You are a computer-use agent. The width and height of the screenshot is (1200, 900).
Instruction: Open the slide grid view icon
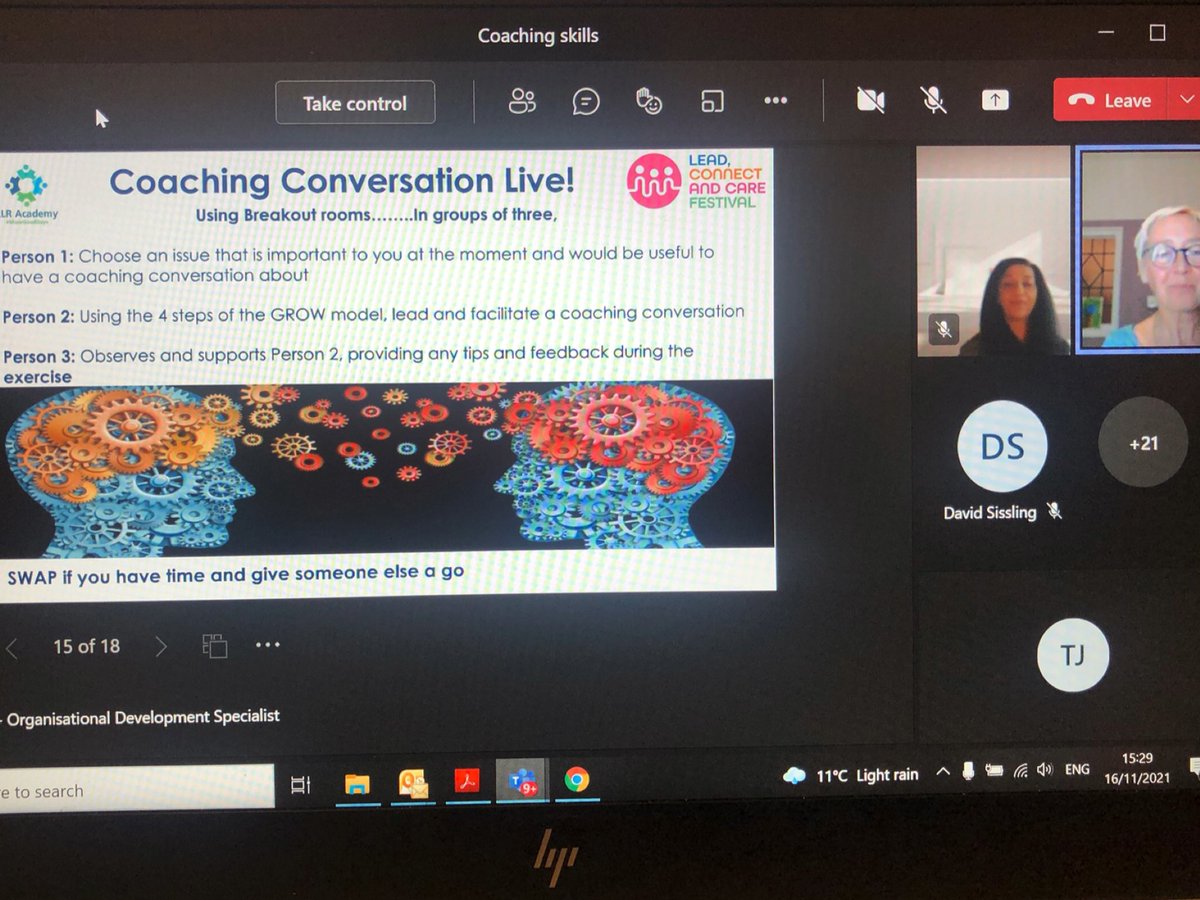(x=214, y=646)
